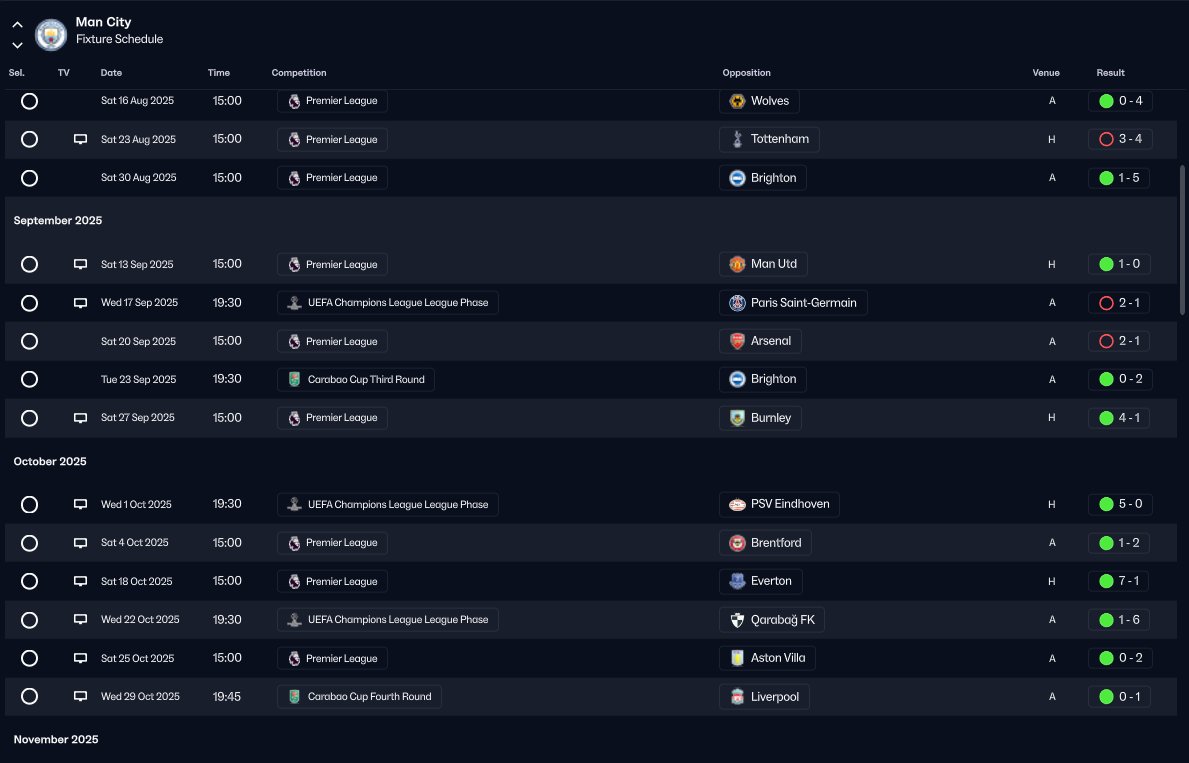Open Carabao Cup Third Round competition
1189x763 pixels.
click(356, 379)
